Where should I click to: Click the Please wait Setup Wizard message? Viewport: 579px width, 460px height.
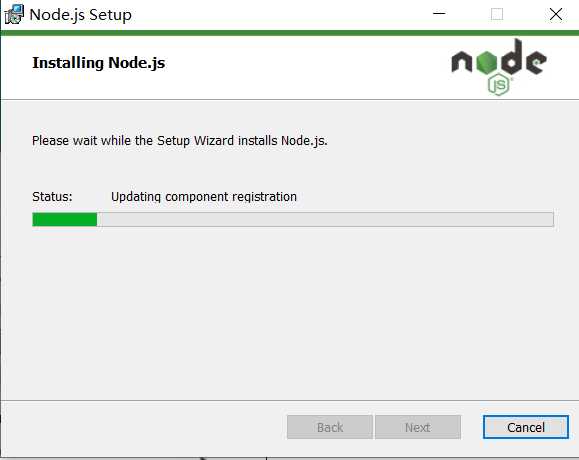point(180,141)
